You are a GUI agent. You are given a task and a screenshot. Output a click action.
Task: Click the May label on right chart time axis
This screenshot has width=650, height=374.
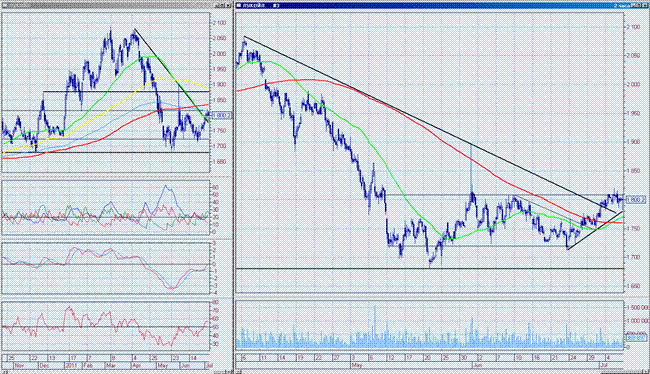(356, 365)
